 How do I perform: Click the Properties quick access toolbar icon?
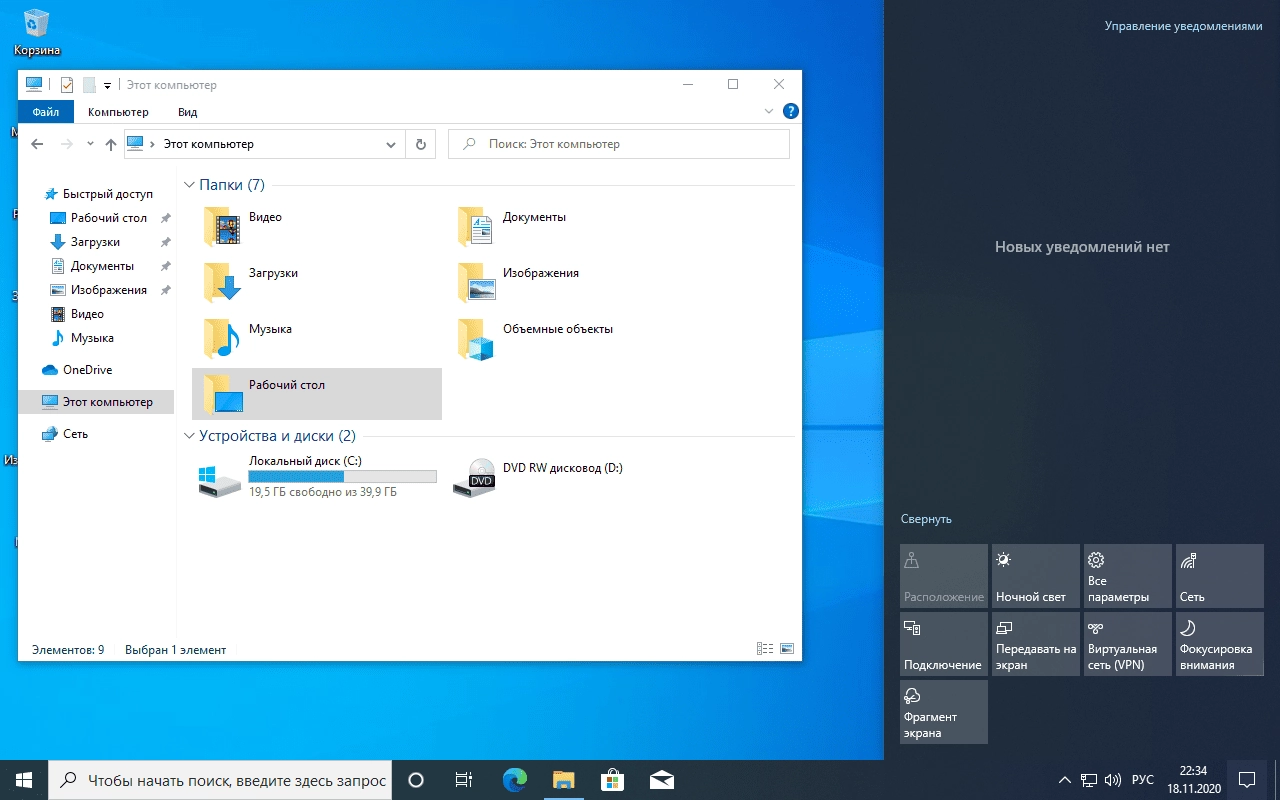67,85
